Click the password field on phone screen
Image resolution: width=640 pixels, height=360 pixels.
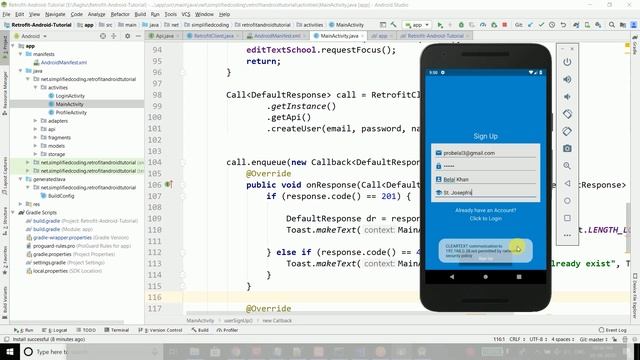[485, 166]
